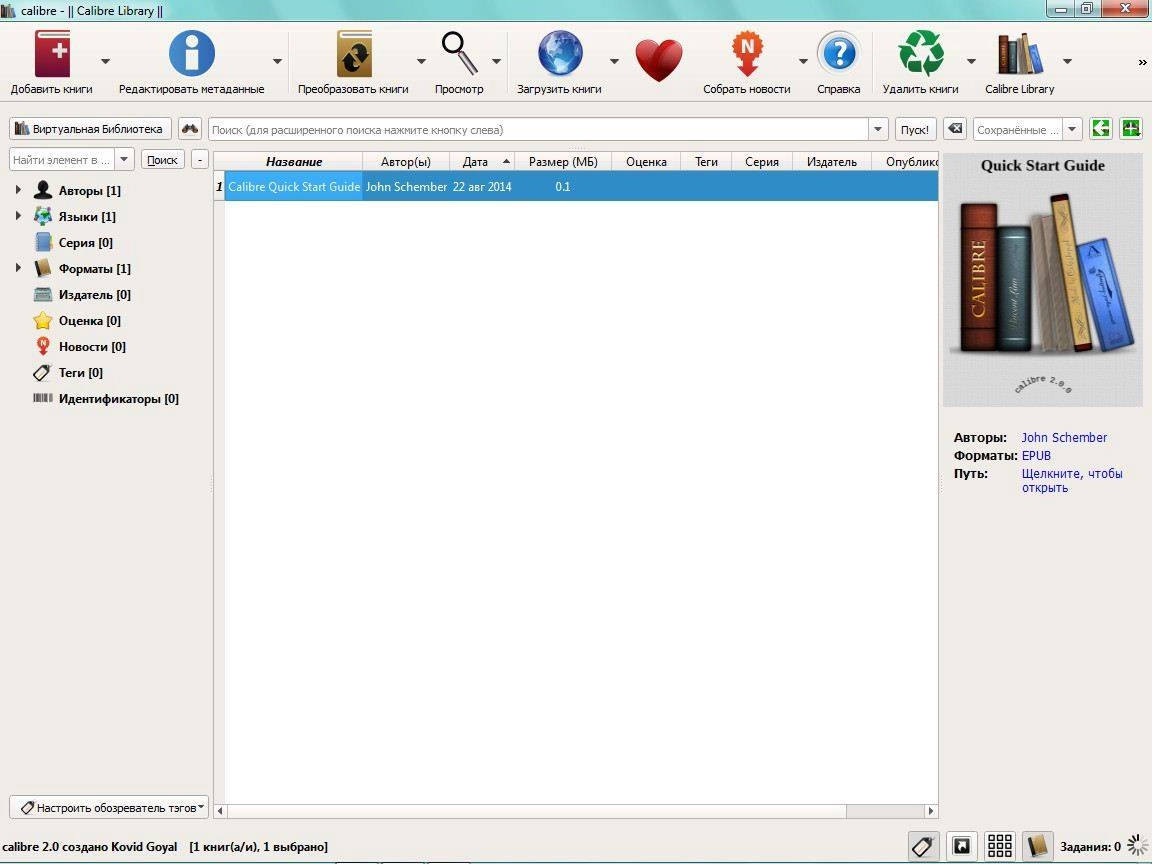Open the EPUB format link
The height and width of the screenshot is (864, 1152).
(x=1036, y=456)
